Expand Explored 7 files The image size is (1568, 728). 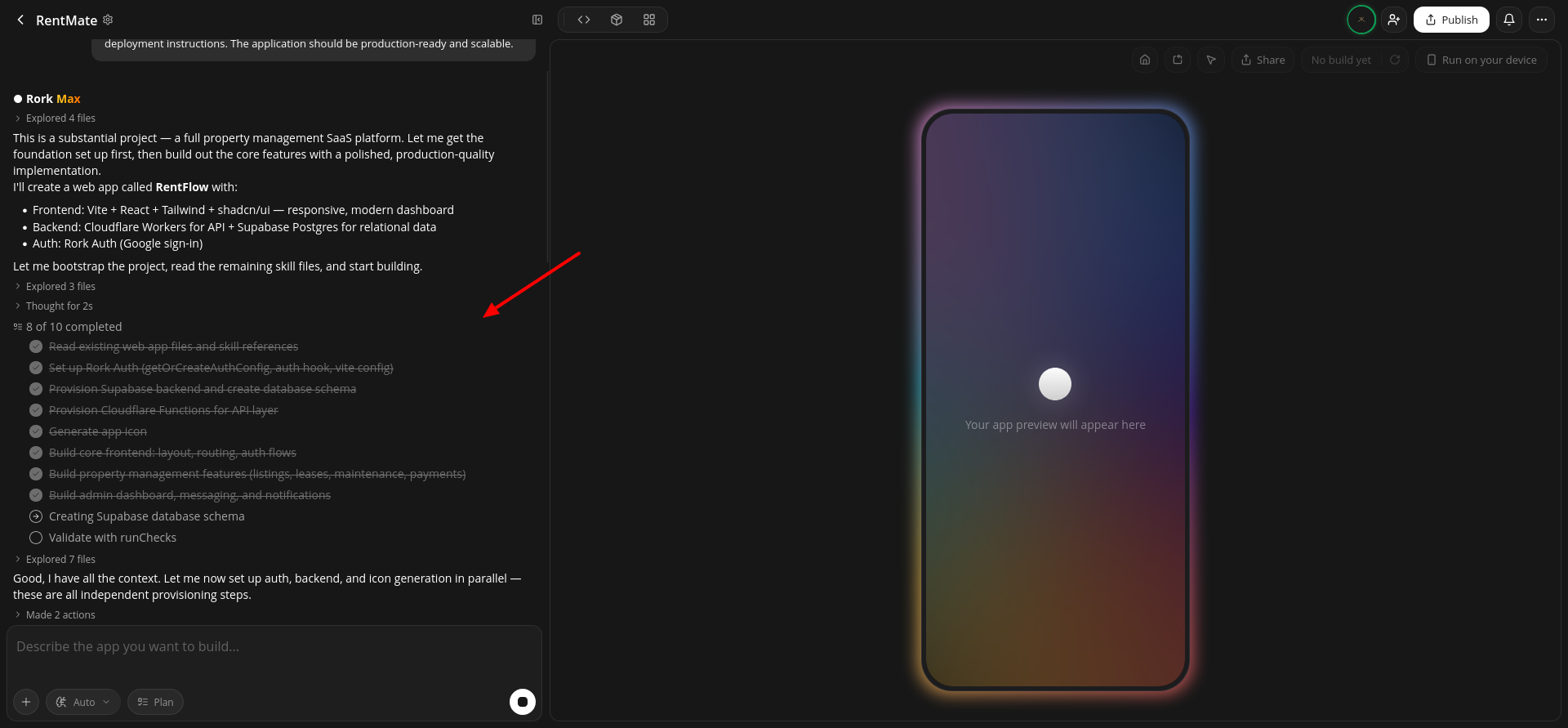pyautogui.click(x=55, y=560)
